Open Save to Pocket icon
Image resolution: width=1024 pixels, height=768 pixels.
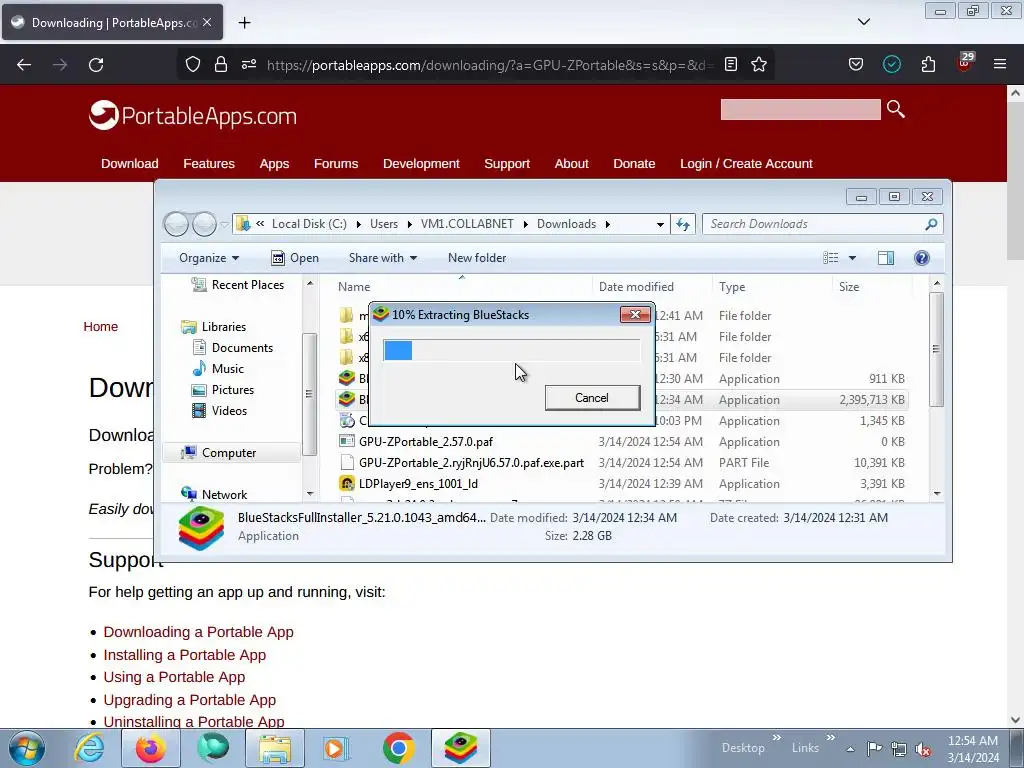(x=856, y=64)
